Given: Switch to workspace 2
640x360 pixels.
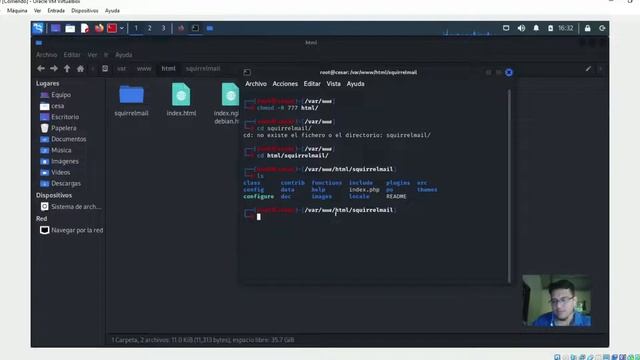Looking at the screenshot, I should [149, 28].
